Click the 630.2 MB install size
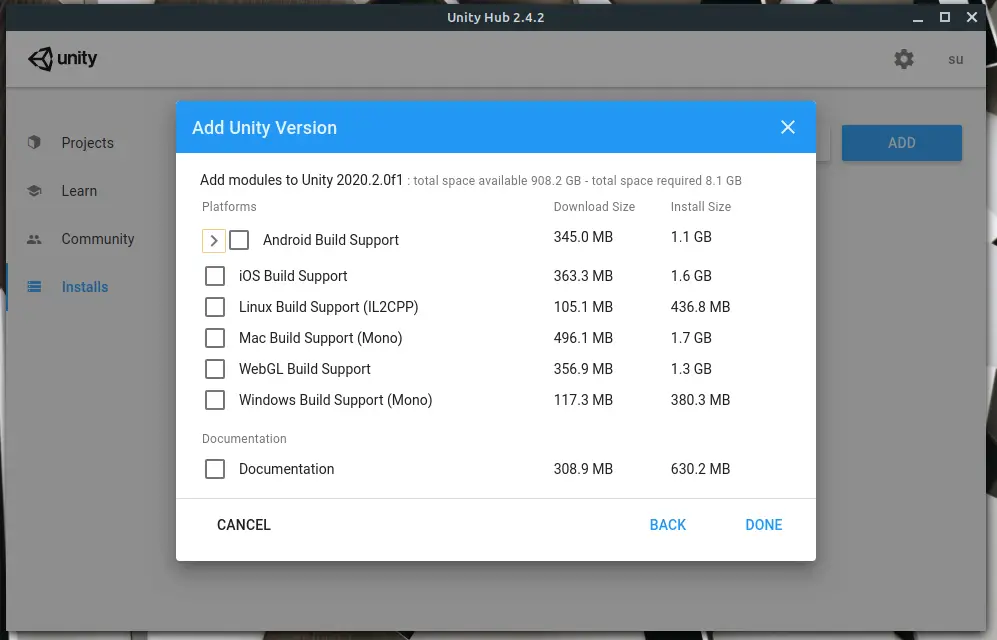Viewport: 997px width, 640px height. click(700, 469)
